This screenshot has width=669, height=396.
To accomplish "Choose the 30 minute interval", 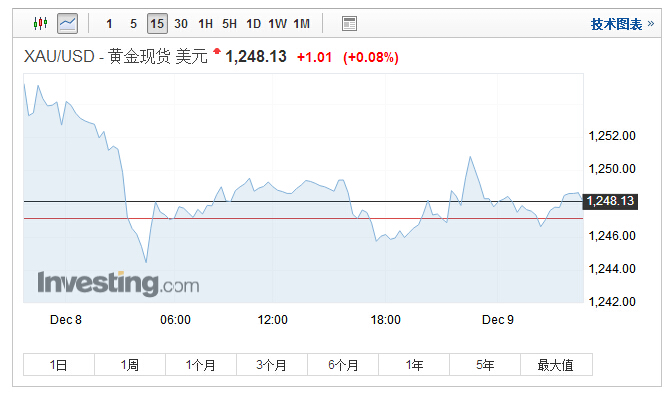I will [x=181, y=23].
